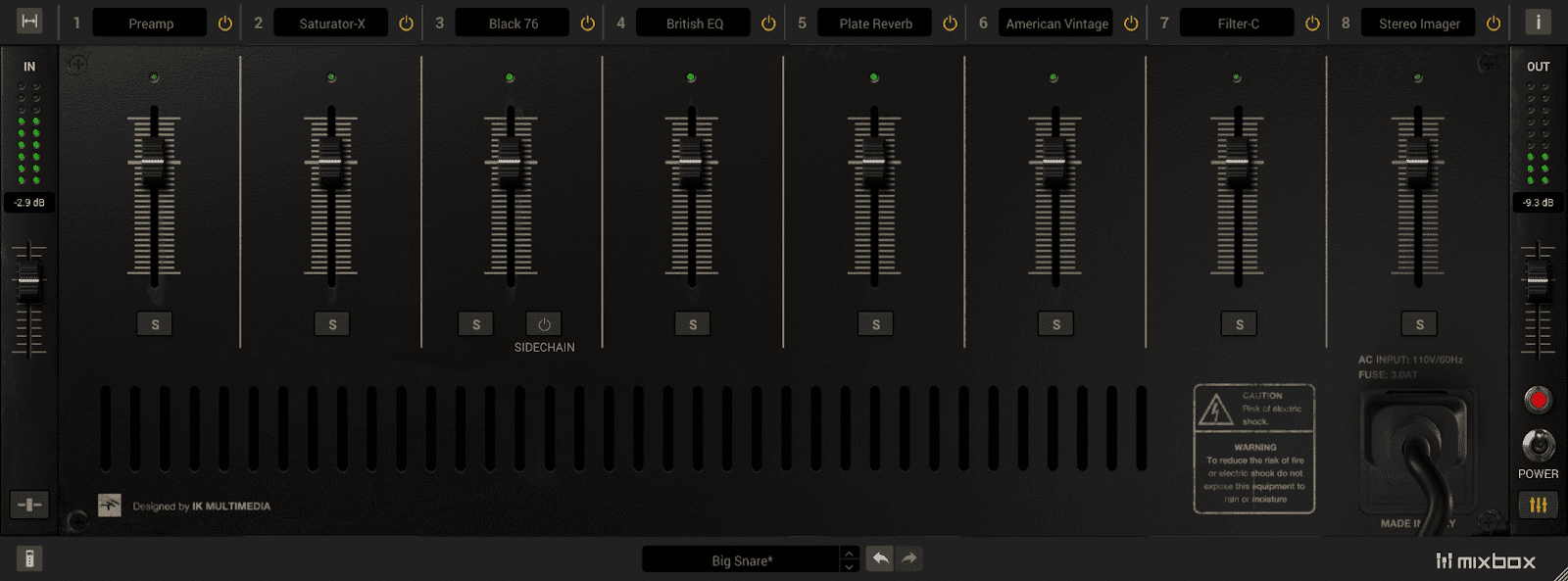Solo channel 2 with its S button
Image resolution: width=1568 pixels, height=581 pixels.
tap(332, 324)
